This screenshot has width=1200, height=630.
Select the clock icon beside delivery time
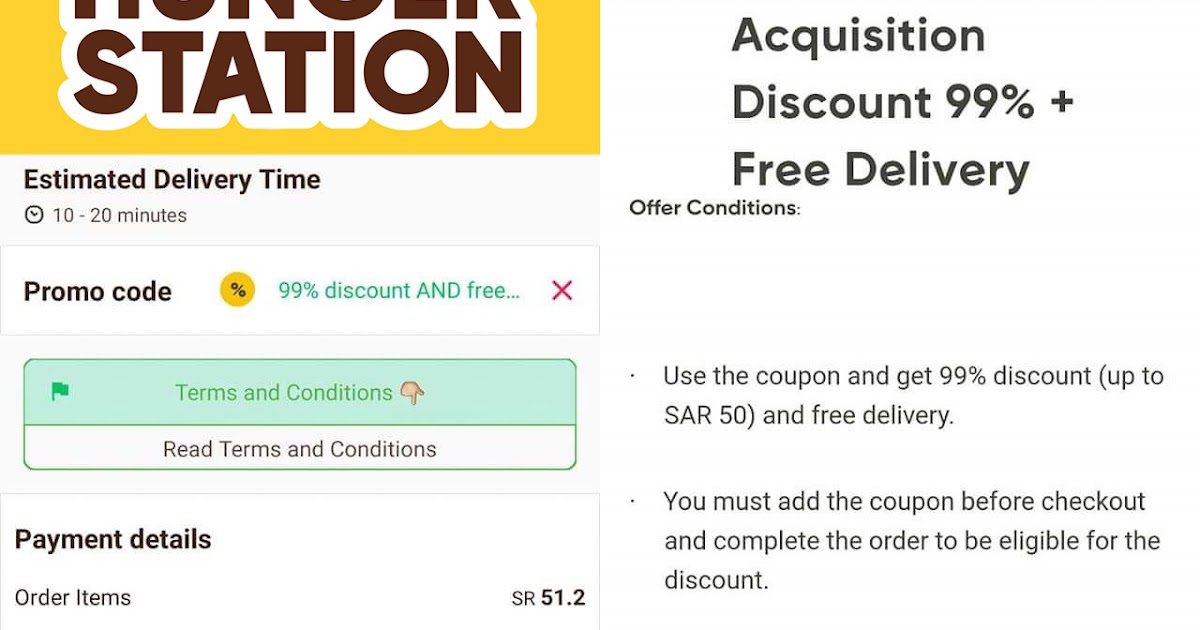click(33, 215)
